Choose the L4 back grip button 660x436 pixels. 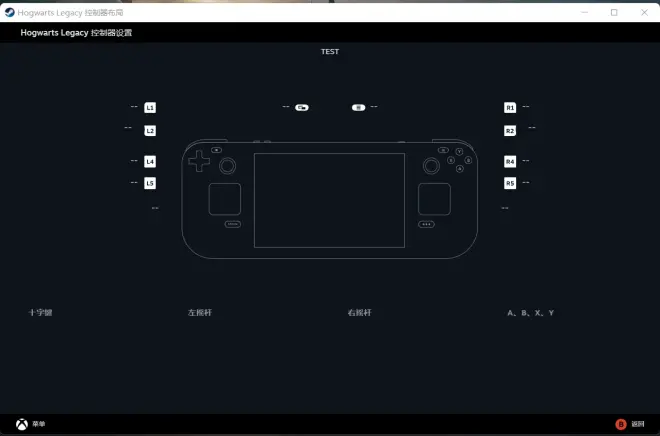coord(150,162)
